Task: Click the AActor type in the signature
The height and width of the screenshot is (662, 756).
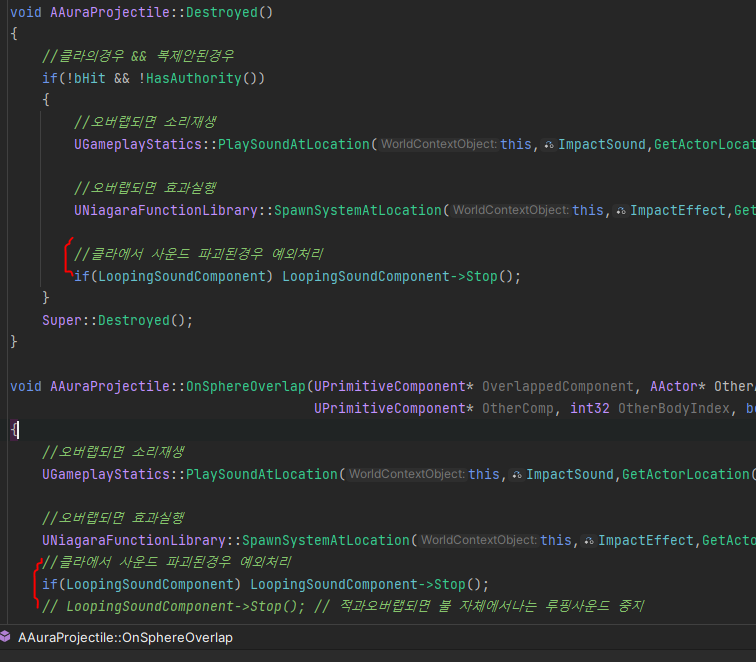Action: click(x=674, y=386)
